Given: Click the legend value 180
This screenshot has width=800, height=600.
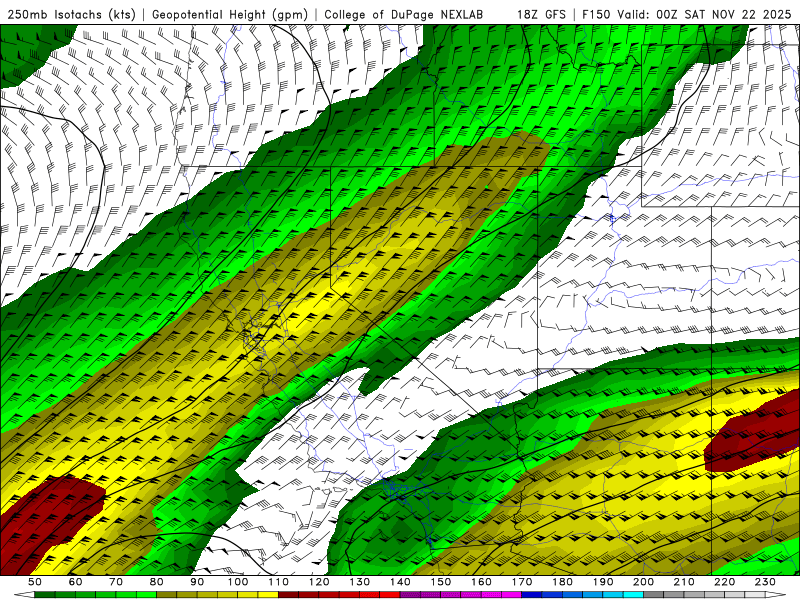Looking at the screenshot, I should point(562,582).
